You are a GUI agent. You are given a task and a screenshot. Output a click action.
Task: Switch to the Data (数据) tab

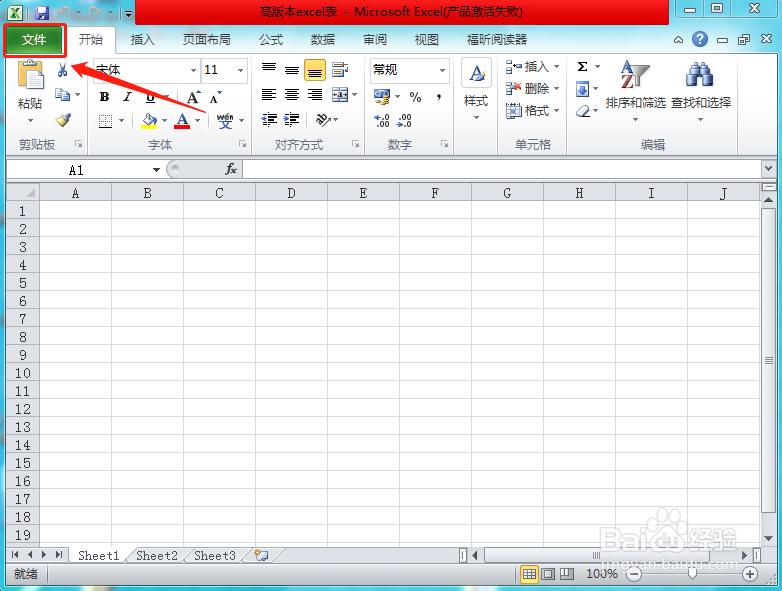click(323, 40)
